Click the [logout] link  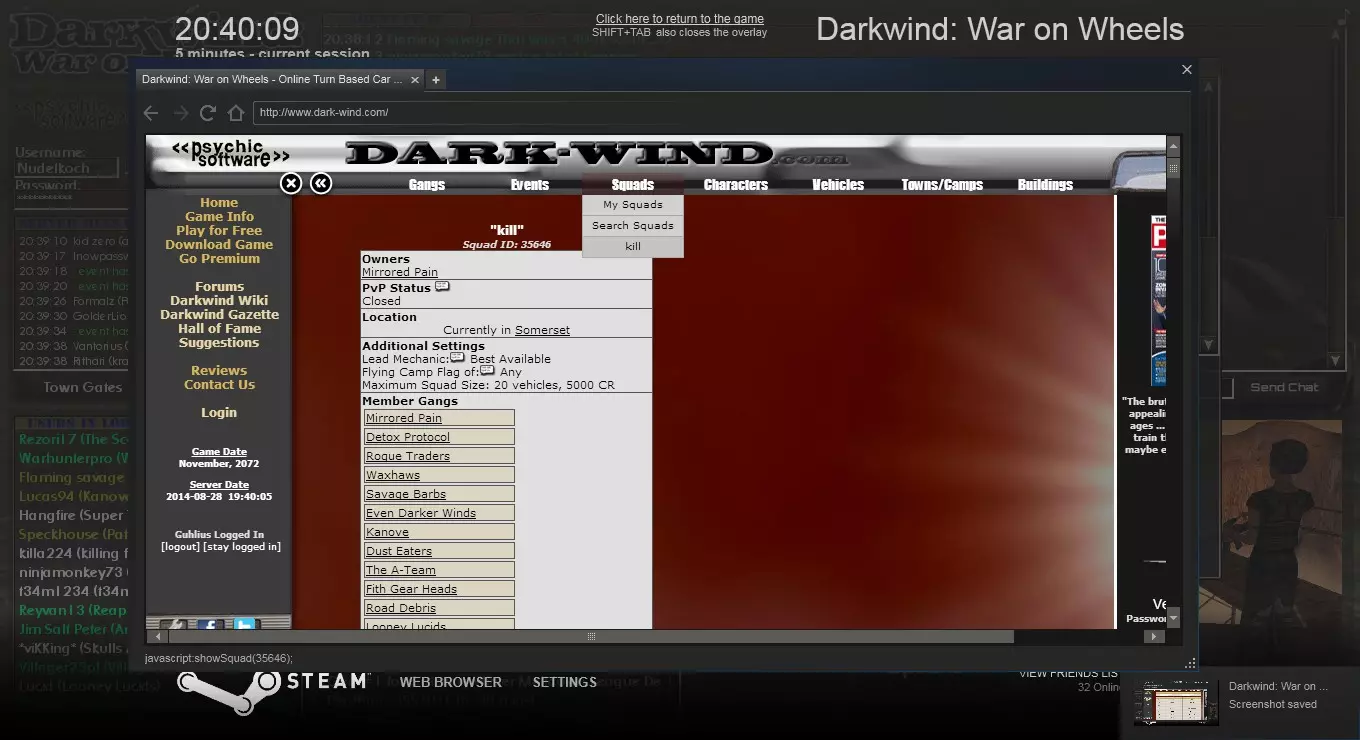pyautogui.click(x=180, y=547)
